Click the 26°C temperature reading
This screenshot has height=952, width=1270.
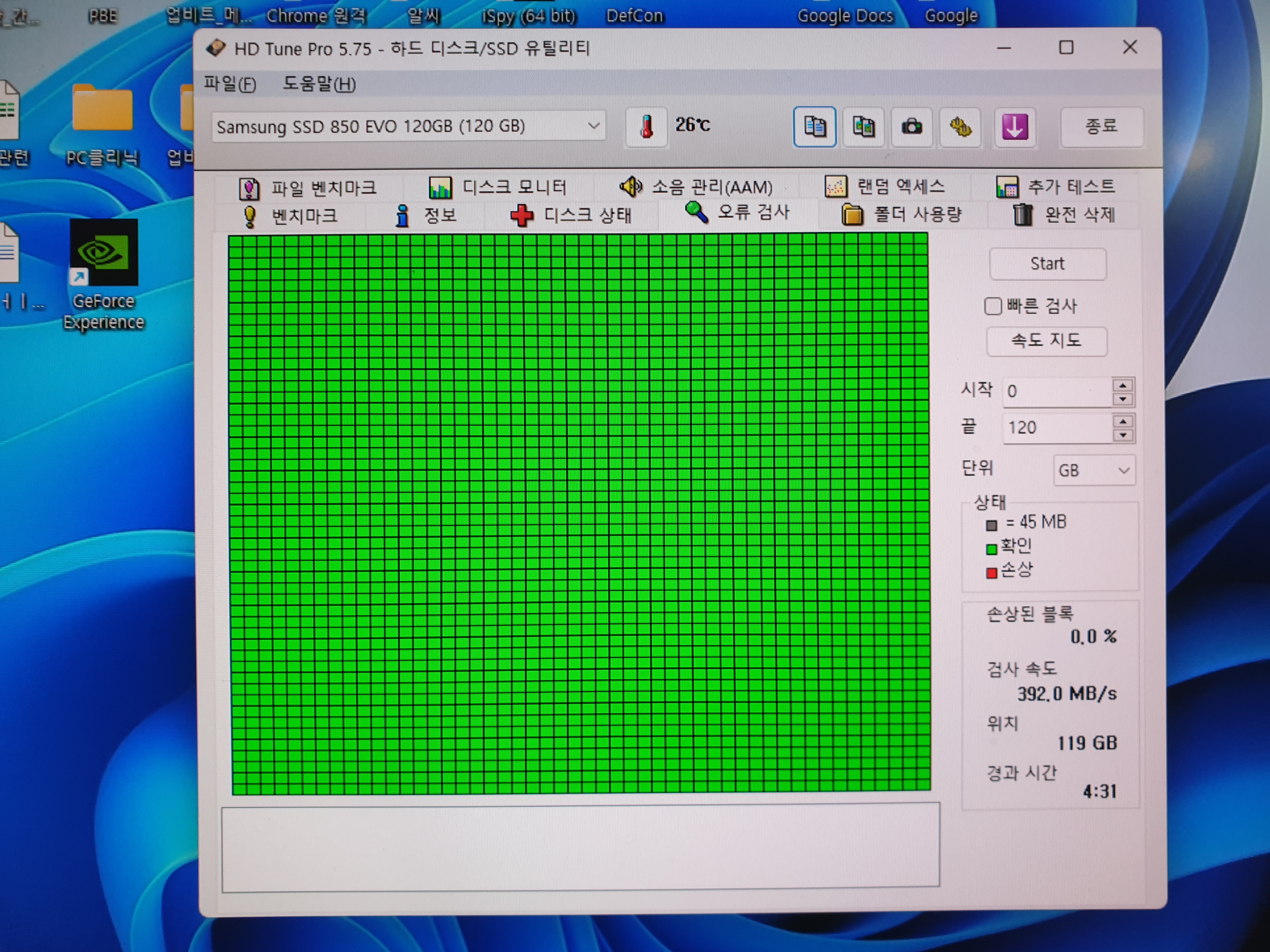coord(693,125)
